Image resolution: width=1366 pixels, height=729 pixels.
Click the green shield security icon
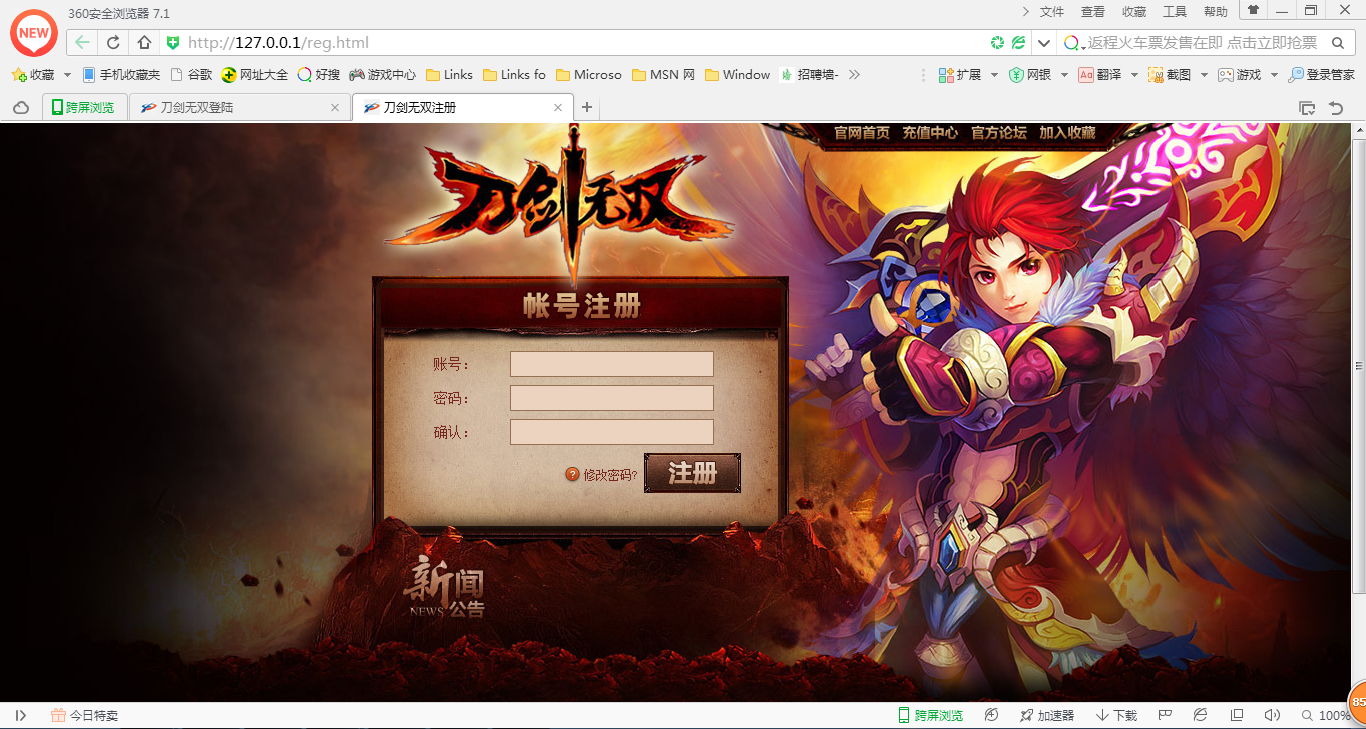pyautogui.click(x=173, y=43)
